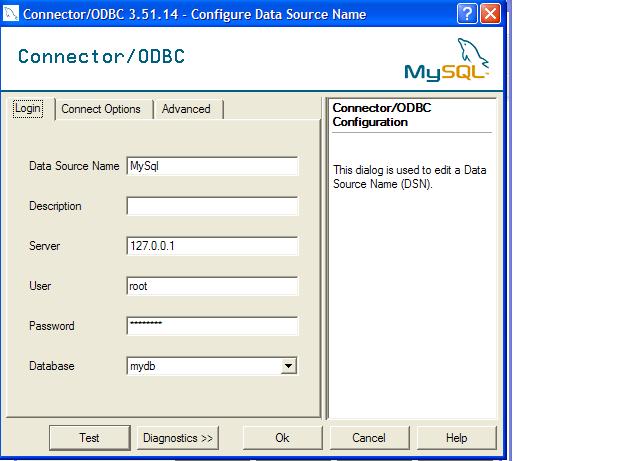Click the large Connector/ODBC banner title

[101, 56]
